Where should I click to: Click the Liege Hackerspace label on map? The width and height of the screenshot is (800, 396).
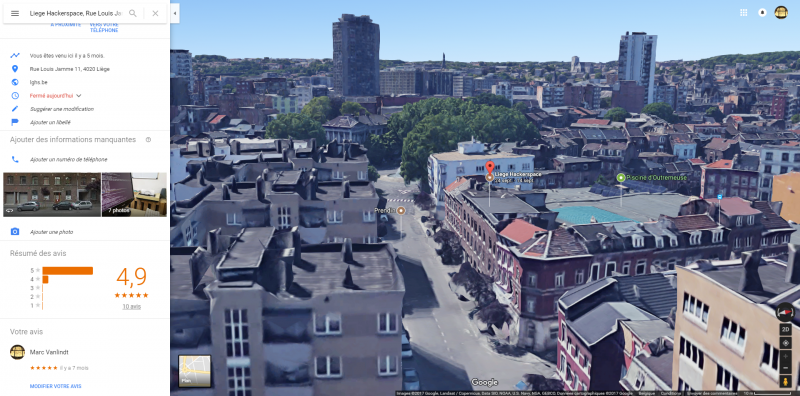518,175
